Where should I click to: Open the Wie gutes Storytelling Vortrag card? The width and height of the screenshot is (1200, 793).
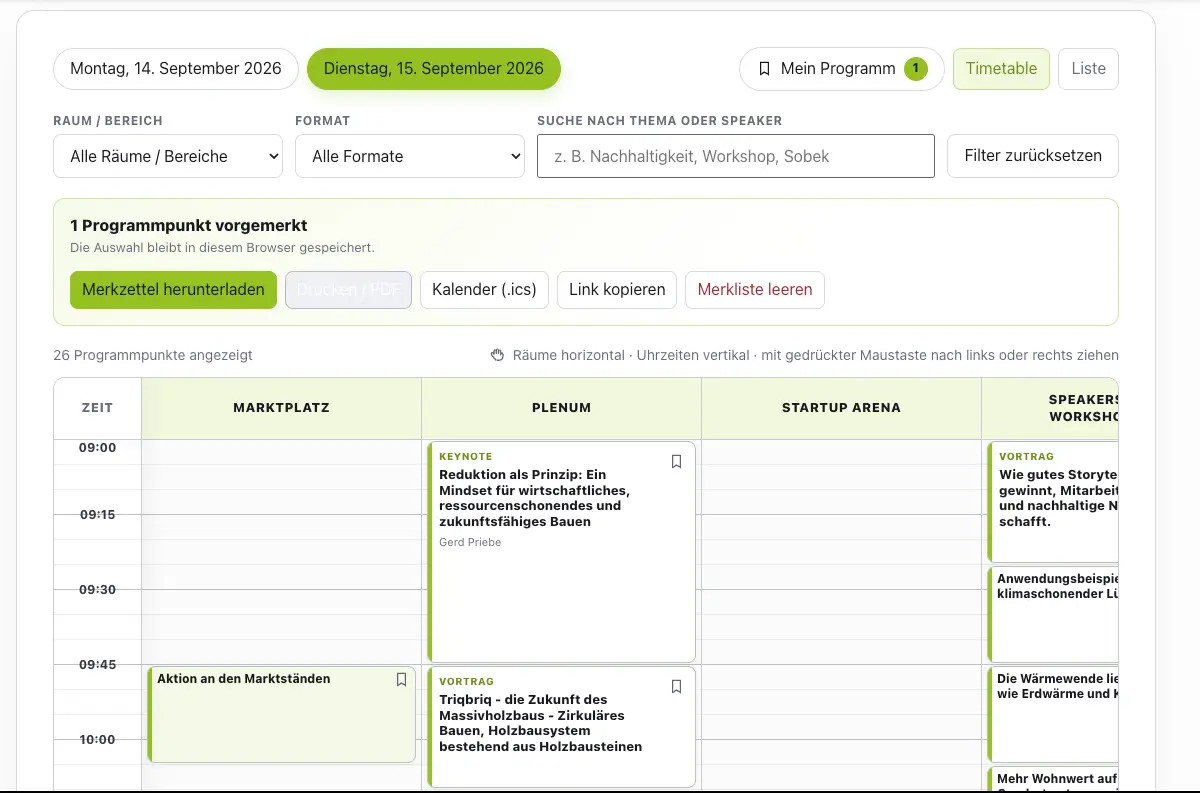tap(1052, 502)
